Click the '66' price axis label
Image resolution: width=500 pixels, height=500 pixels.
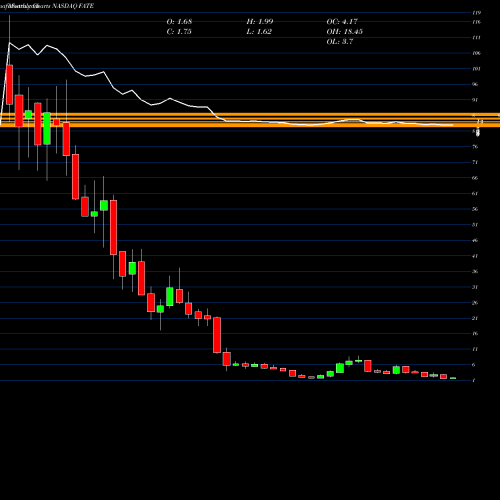point(475,178)
